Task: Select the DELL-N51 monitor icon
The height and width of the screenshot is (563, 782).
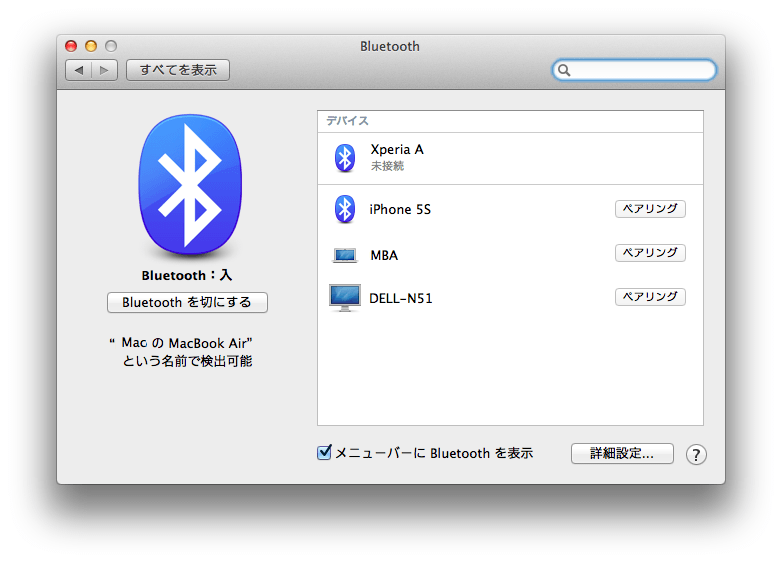Action: [x=345, y=298]
